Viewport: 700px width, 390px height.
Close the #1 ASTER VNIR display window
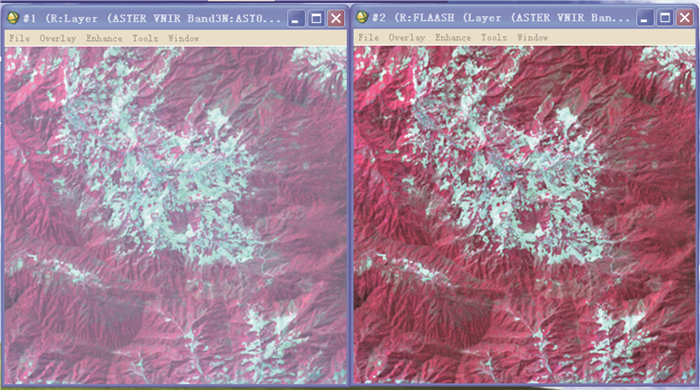336,19
